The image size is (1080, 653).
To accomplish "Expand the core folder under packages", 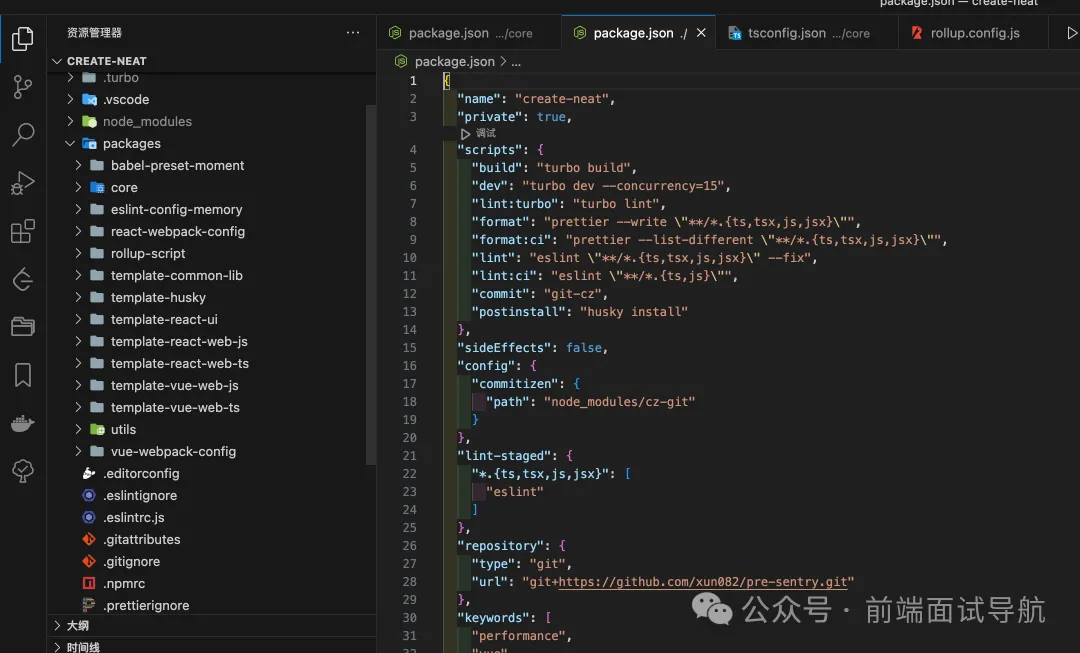I will 124,188.
